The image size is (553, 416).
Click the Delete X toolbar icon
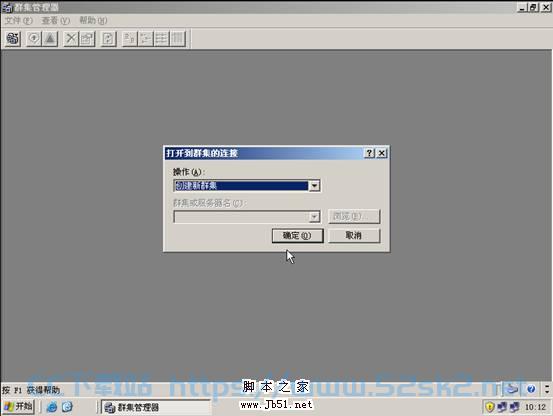pos(71,38)
